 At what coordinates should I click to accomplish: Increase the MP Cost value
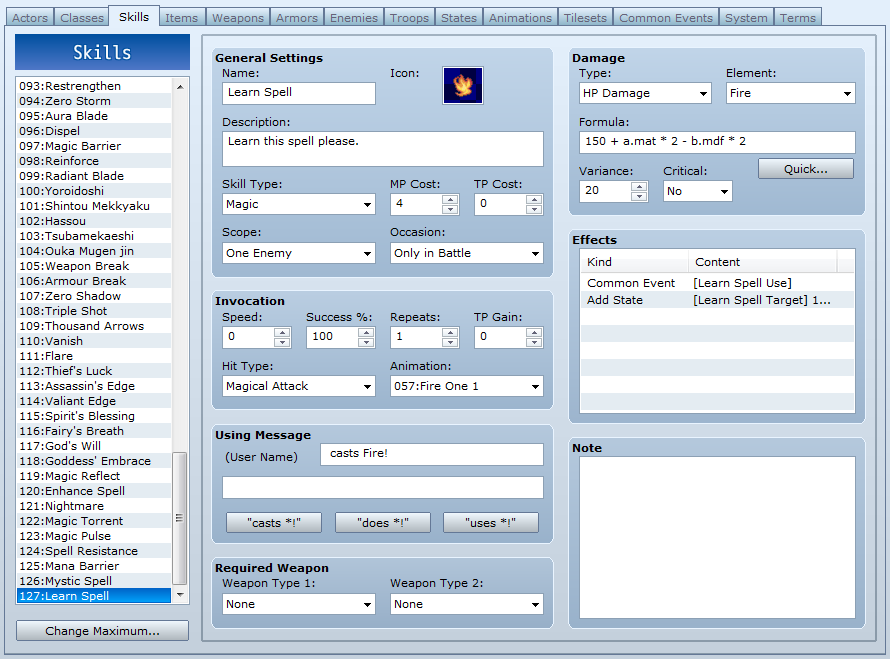point(450,199)
